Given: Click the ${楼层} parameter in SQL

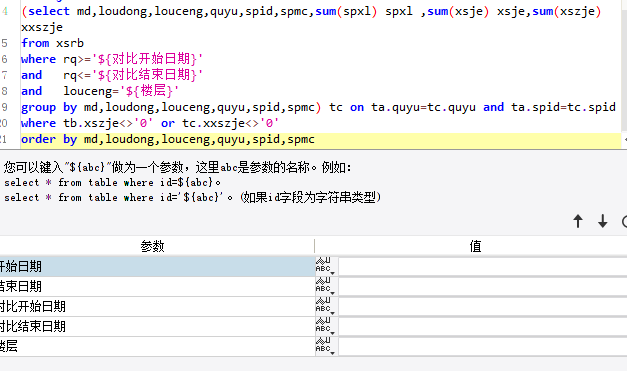Looking at the screenshot, I should pos(149,91).
